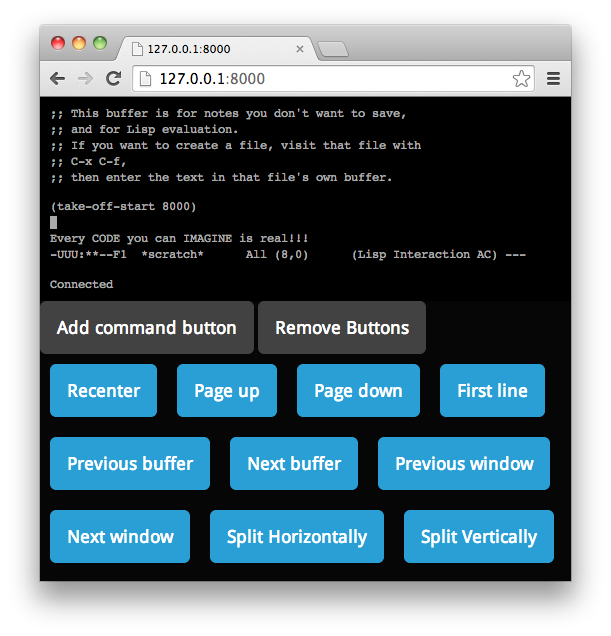Image resolution: width=611 pixels, height=636 pixels.
Task: Open a new browser tab
Action: (333, 49)
